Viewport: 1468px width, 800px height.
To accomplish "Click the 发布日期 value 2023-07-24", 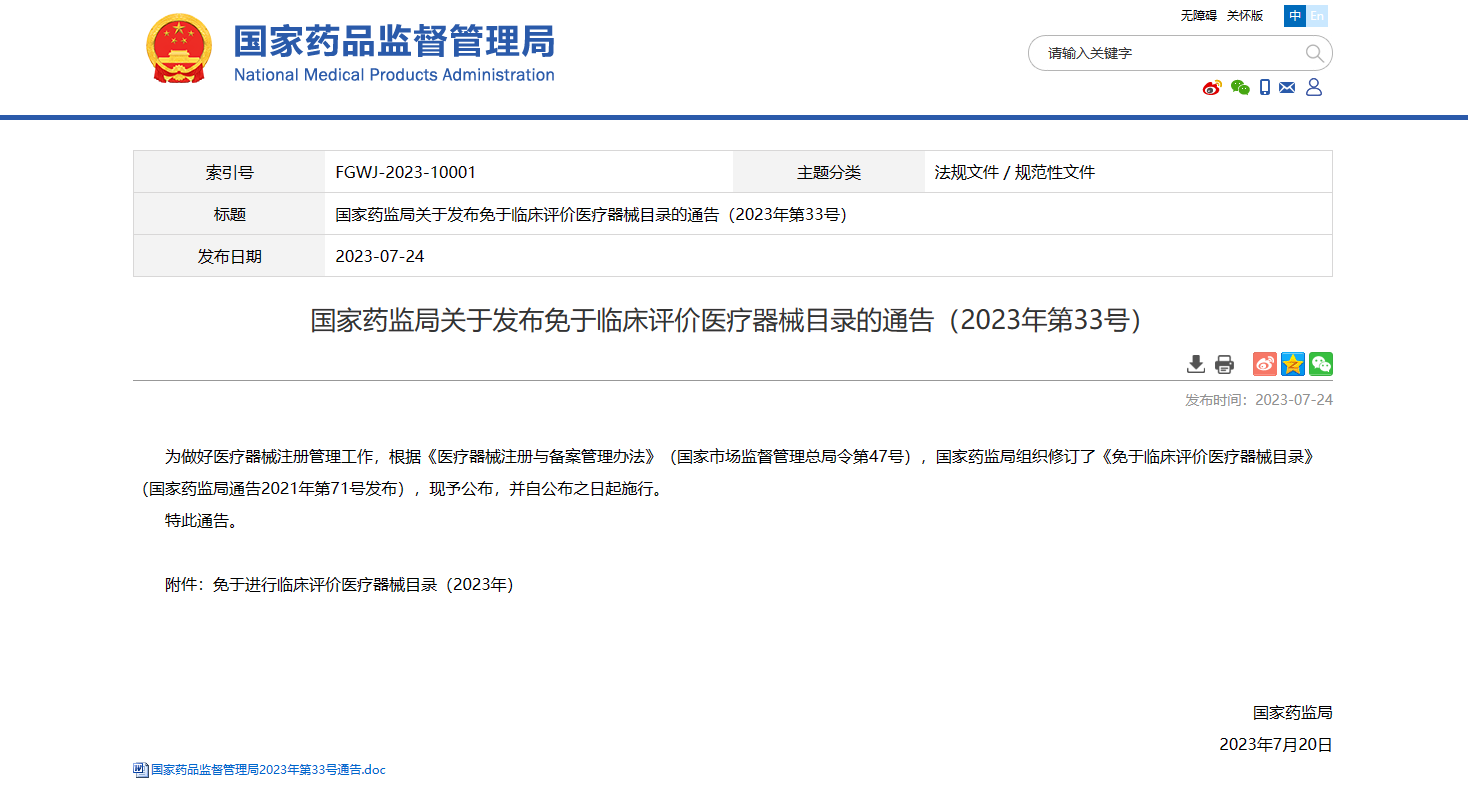I will pos(380,256).
